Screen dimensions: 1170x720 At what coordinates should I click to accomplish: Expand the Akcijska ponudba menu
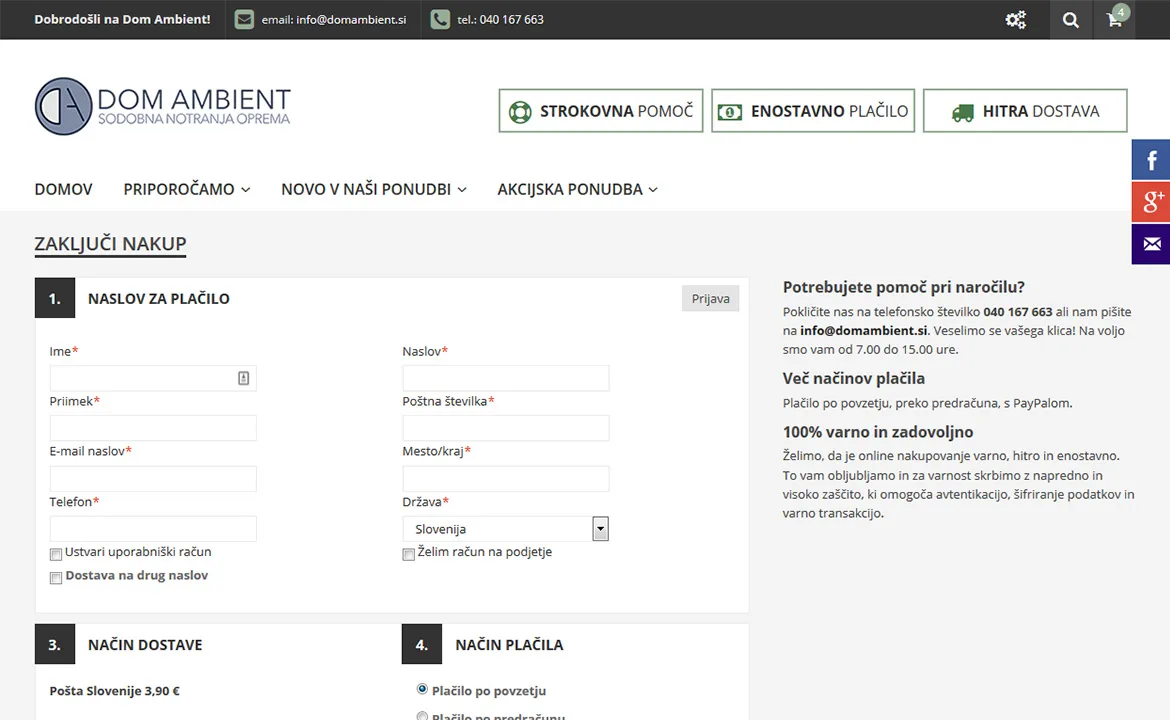[578, 190]
